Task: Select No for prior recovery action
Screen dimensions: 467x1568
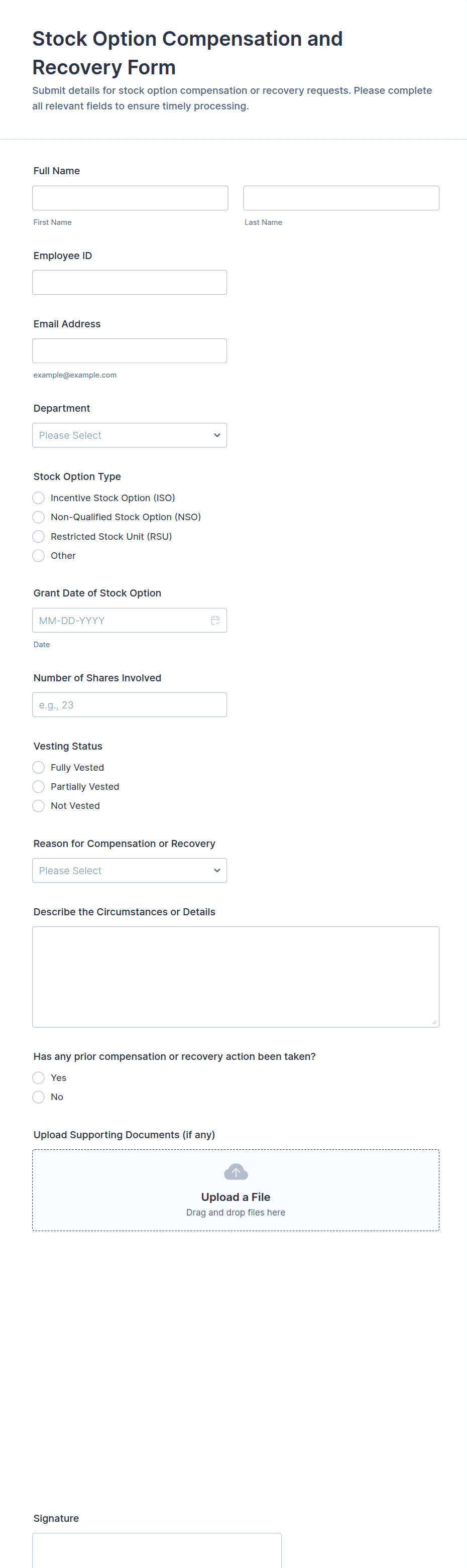Action: click(x=38, y=1097)
